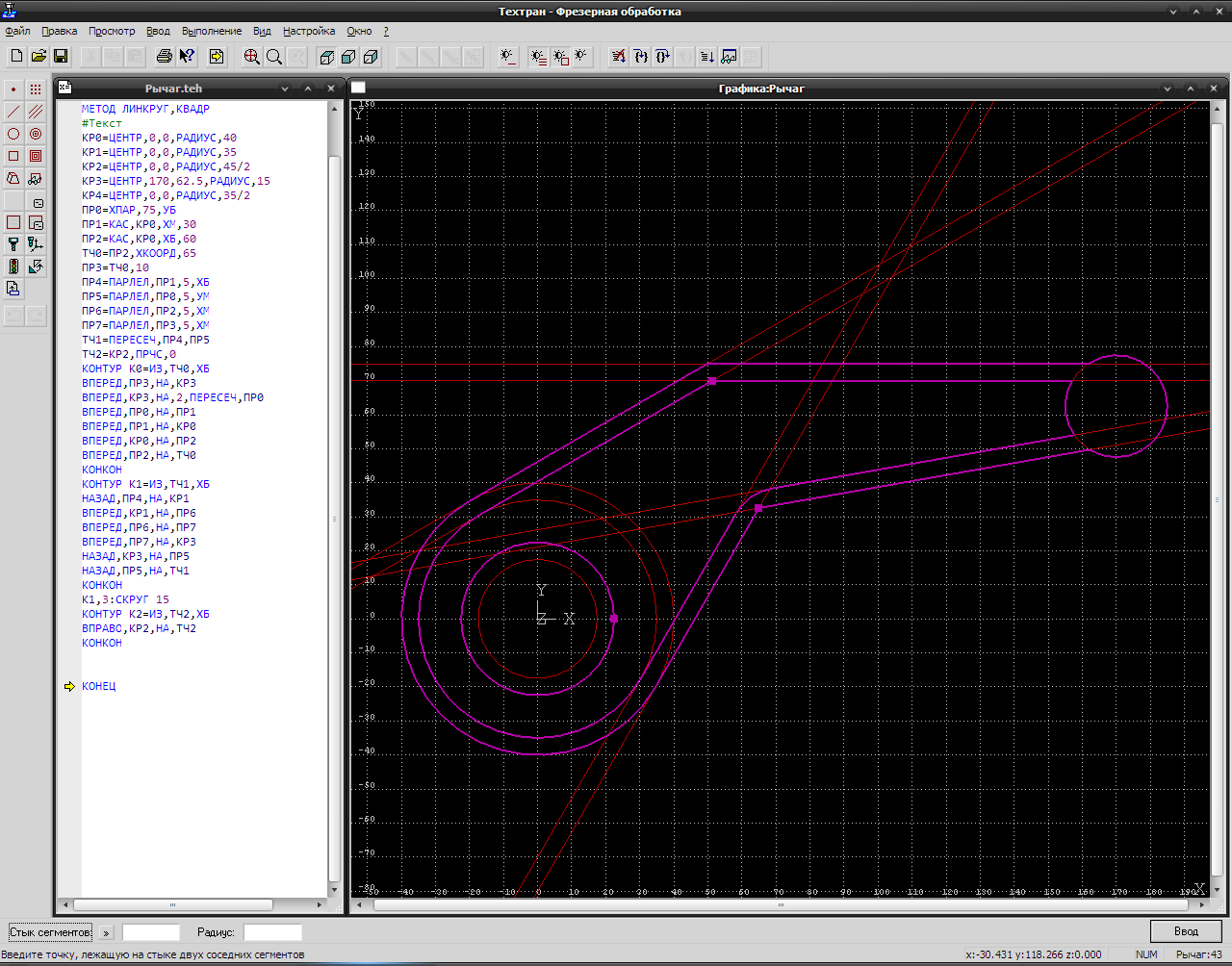
Task: Select the contour polygon tool
Action: coord(13,178)
